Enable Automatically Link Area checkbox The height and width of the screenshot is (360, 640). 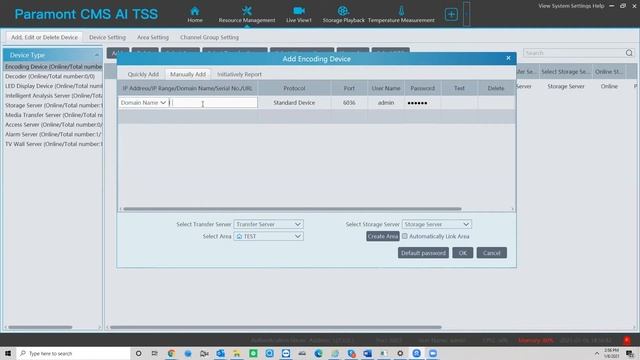[x=404, y=236]
